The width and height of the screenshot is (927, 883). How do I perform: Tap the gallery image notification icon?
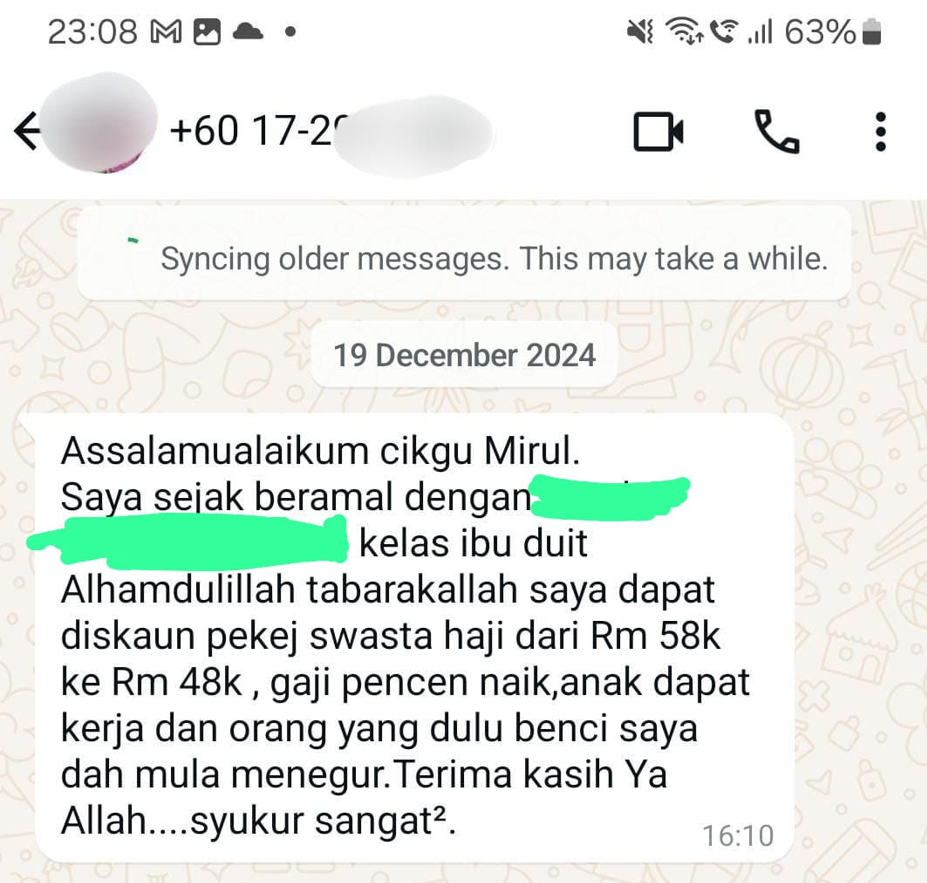[x=207, y=32]
